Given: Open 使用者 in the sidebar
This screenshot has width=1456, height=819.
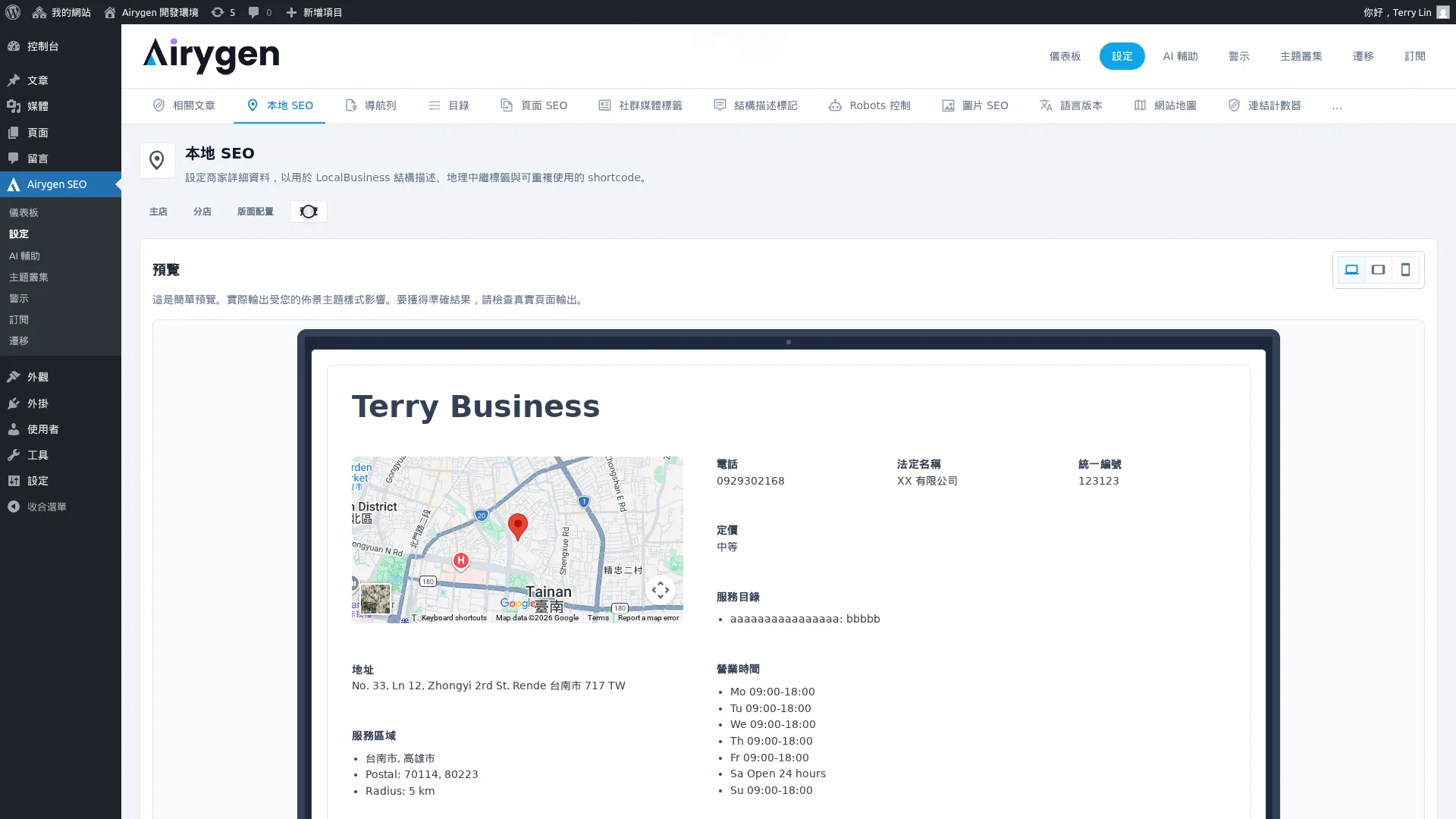Looking at the screenshot, I should click(x=61, y=429).
